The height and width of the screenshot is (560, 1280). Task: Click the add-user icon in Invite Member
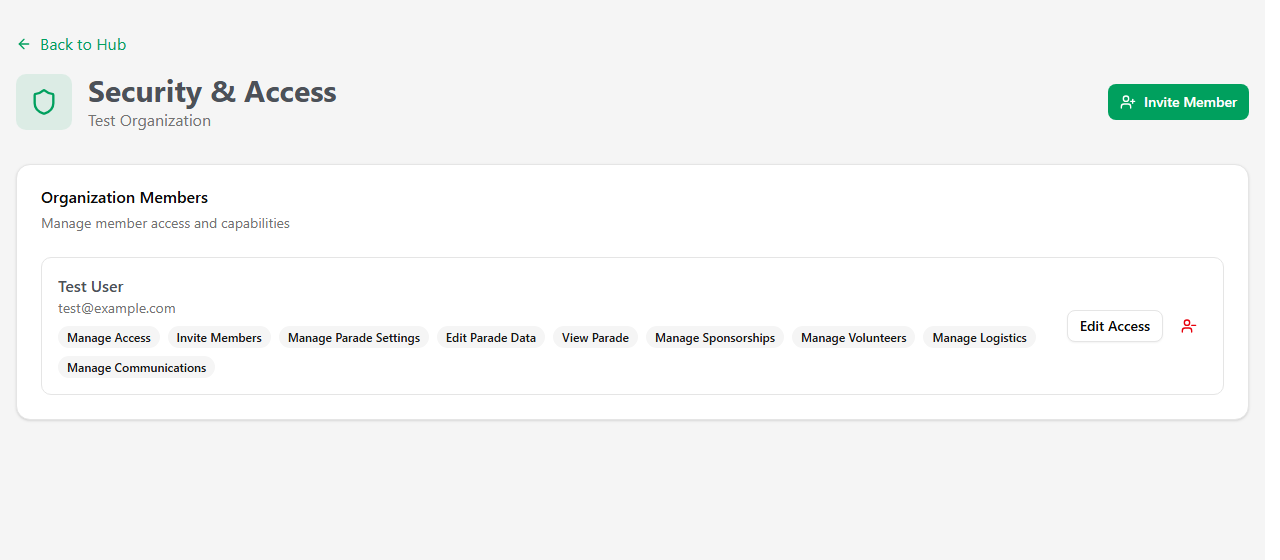tap(1128, 102)
